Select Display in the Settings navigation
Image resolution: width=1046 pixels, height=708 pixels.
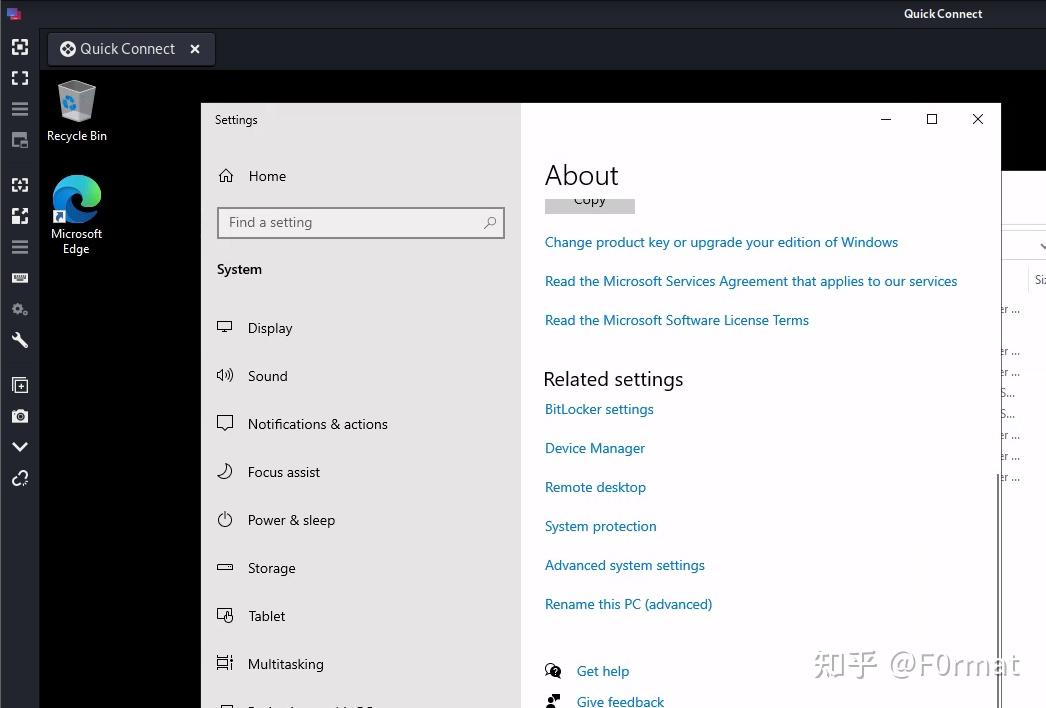[x=270, y=328]
